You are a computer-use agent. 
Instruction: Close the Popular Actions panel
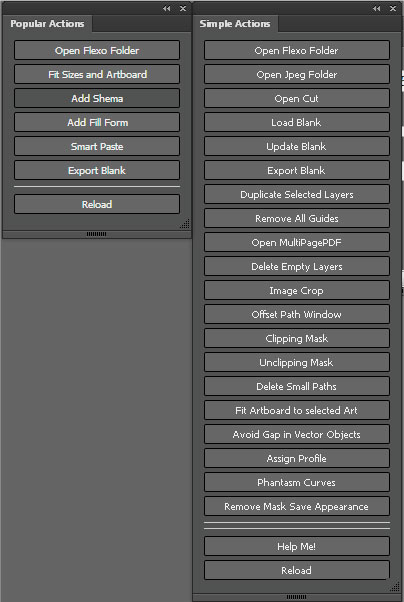183,8
